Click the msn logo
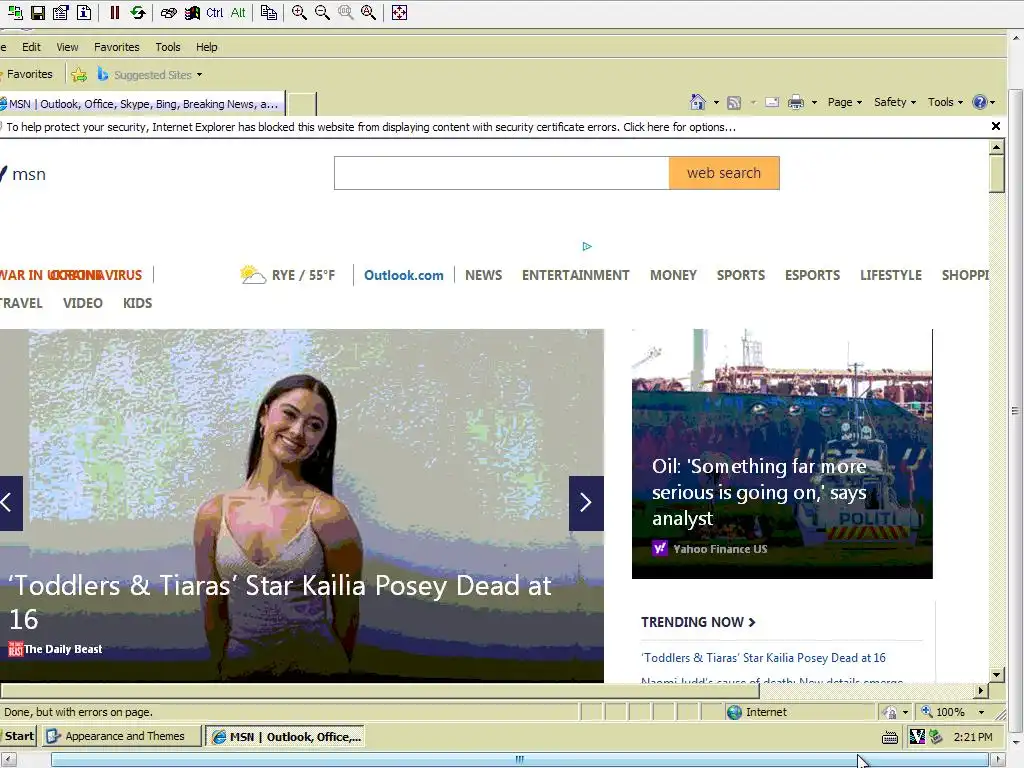 [23, 174]
